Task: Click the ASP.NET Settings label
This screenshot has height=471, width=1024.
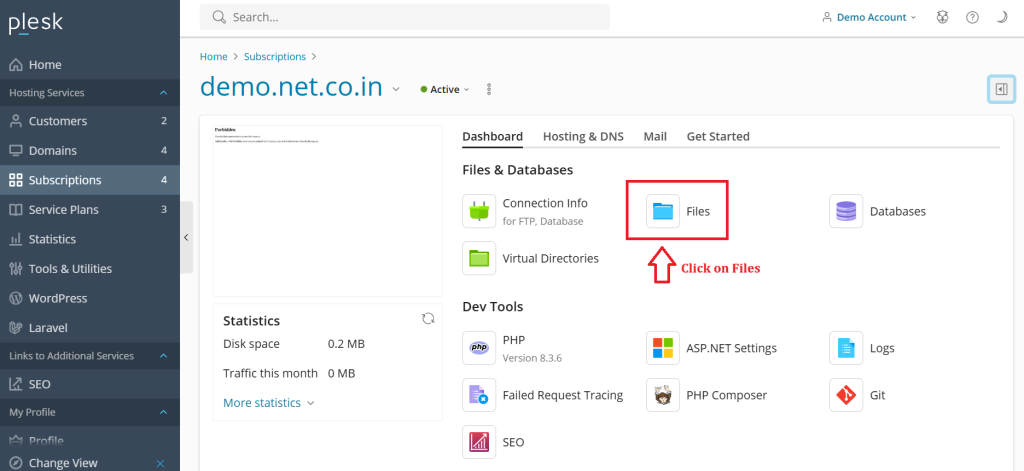Action: (x=731, y=348)
